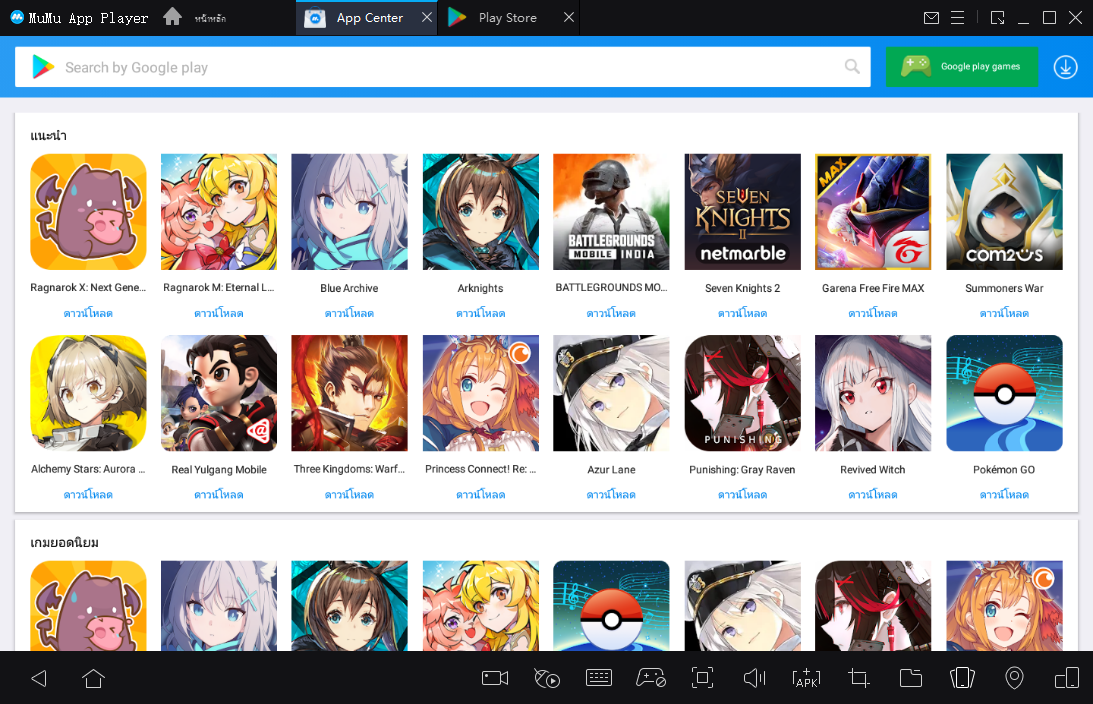The image size is (1093, 704).
Task: Click the green Google play games button
Action: 961,67
